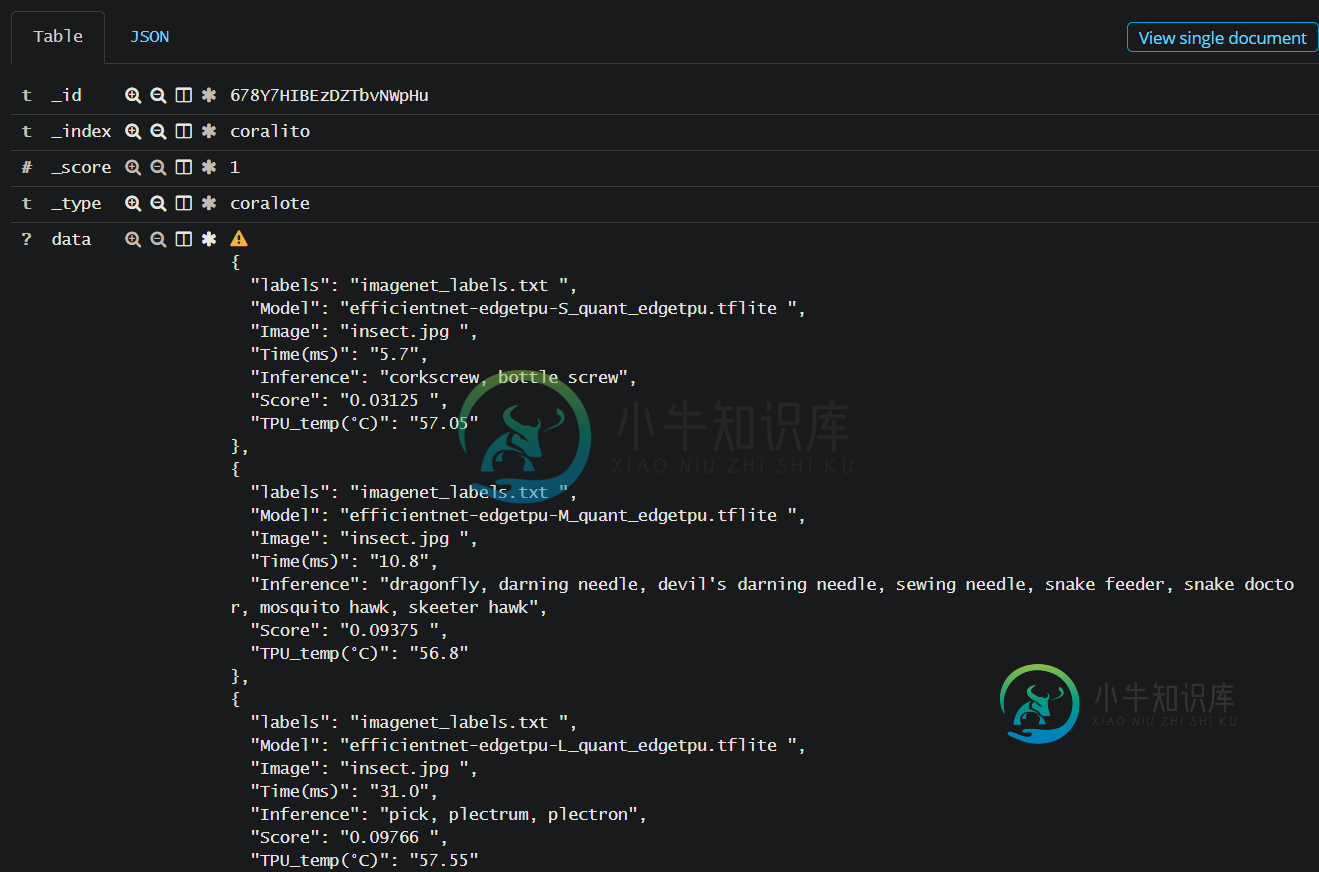Filter out value on _id row

158,95
